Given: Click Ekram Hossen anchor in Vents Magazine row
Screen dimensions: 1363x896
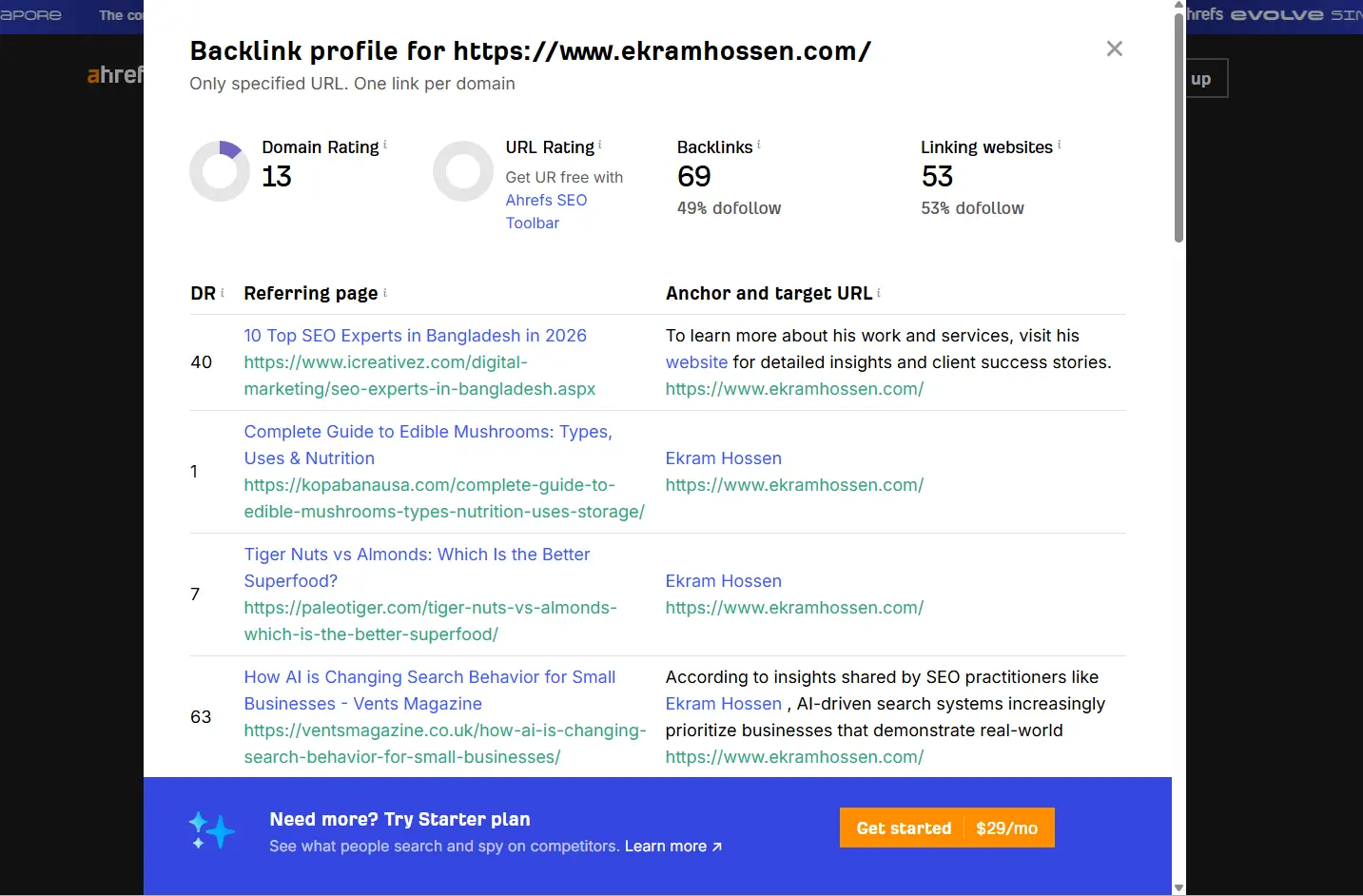Looking at the screenshot, I should point(723,704).
